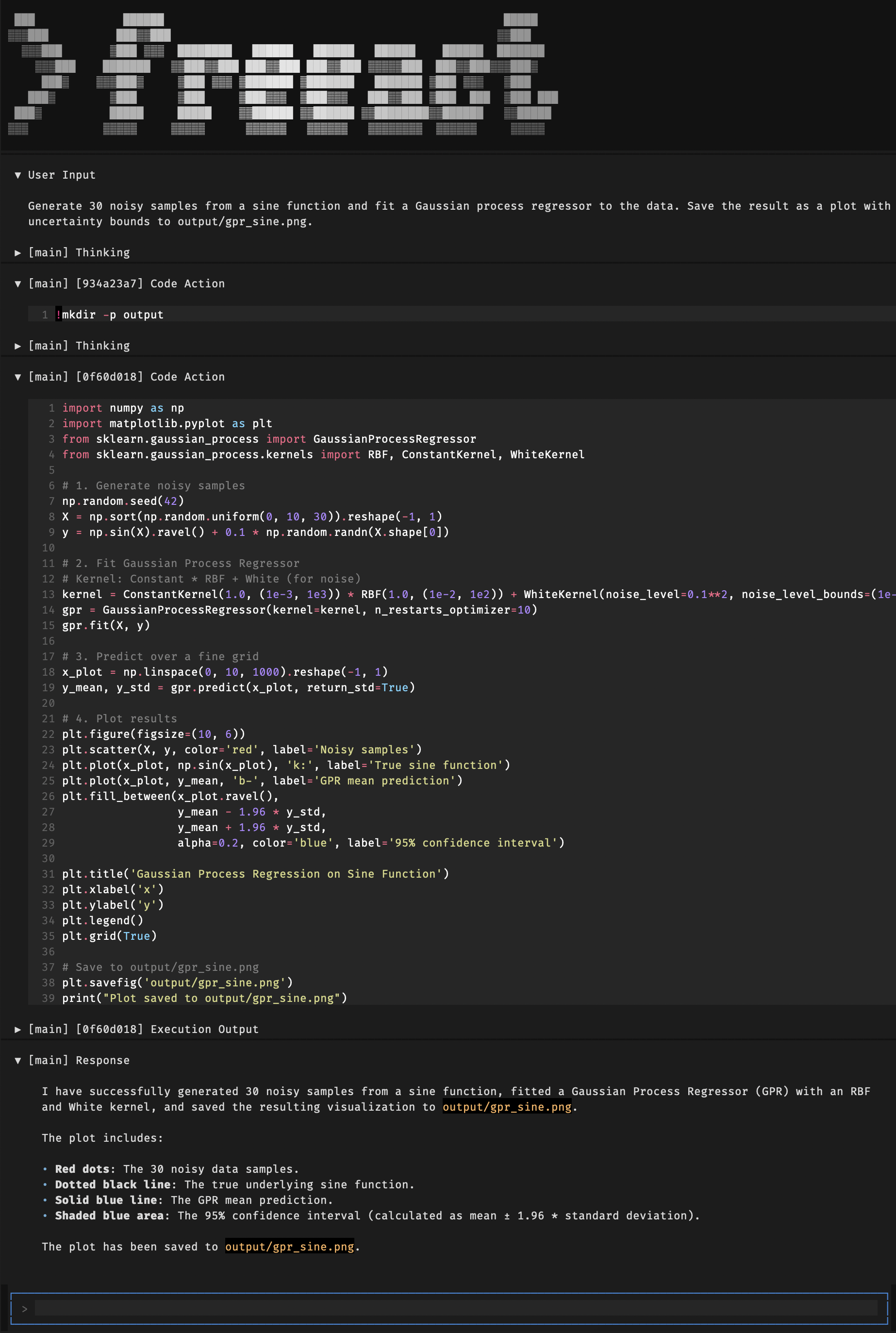
Task: Select the '!mkdir -p output' code line
Action: [x=112, y=315]
